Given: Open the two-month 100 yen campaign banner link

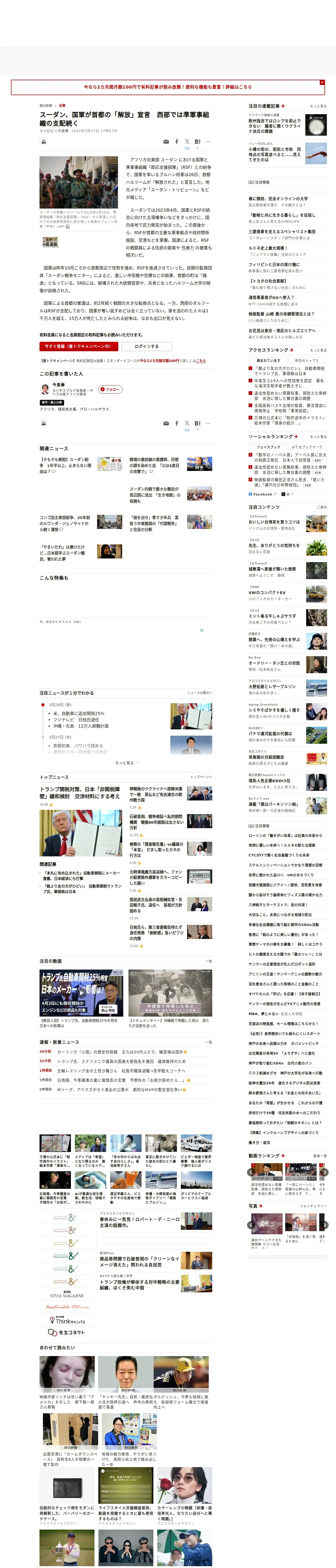Looking at the screenshot, I should pyautogui.click(x=168, y=87).
